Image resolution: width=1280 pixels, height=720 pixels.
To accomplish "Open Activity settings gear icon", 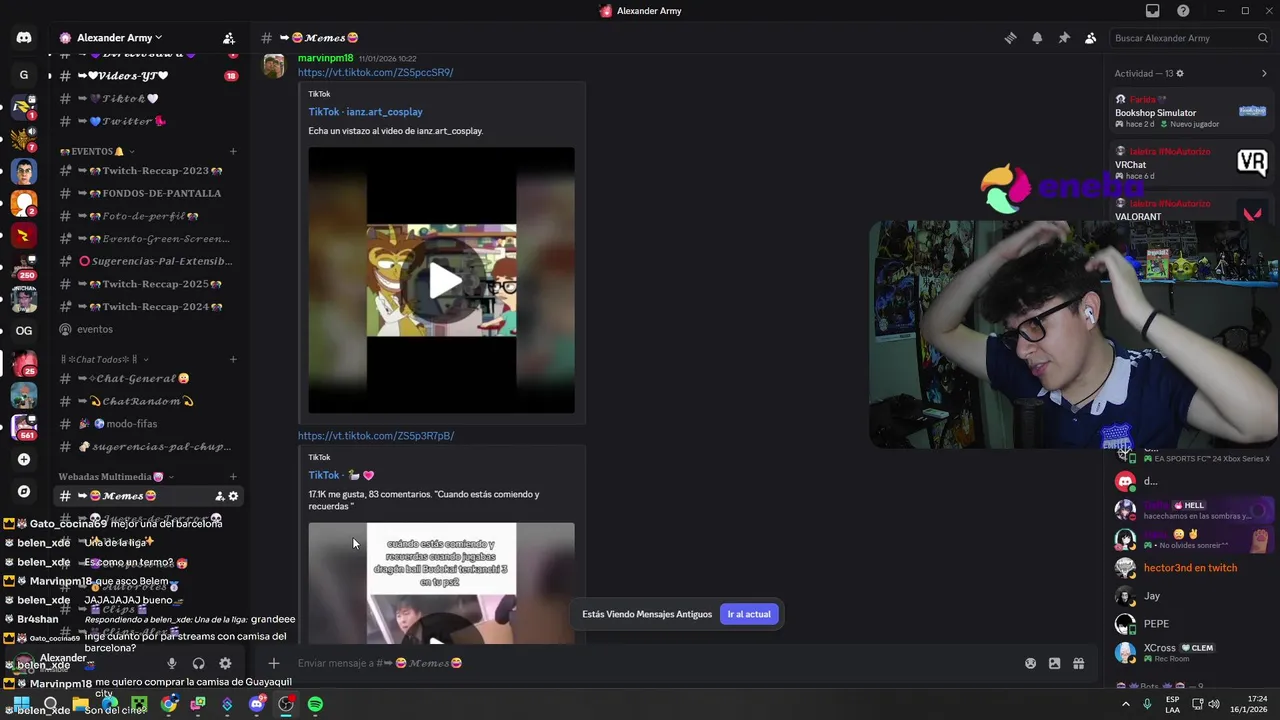I will [1180, 74].
